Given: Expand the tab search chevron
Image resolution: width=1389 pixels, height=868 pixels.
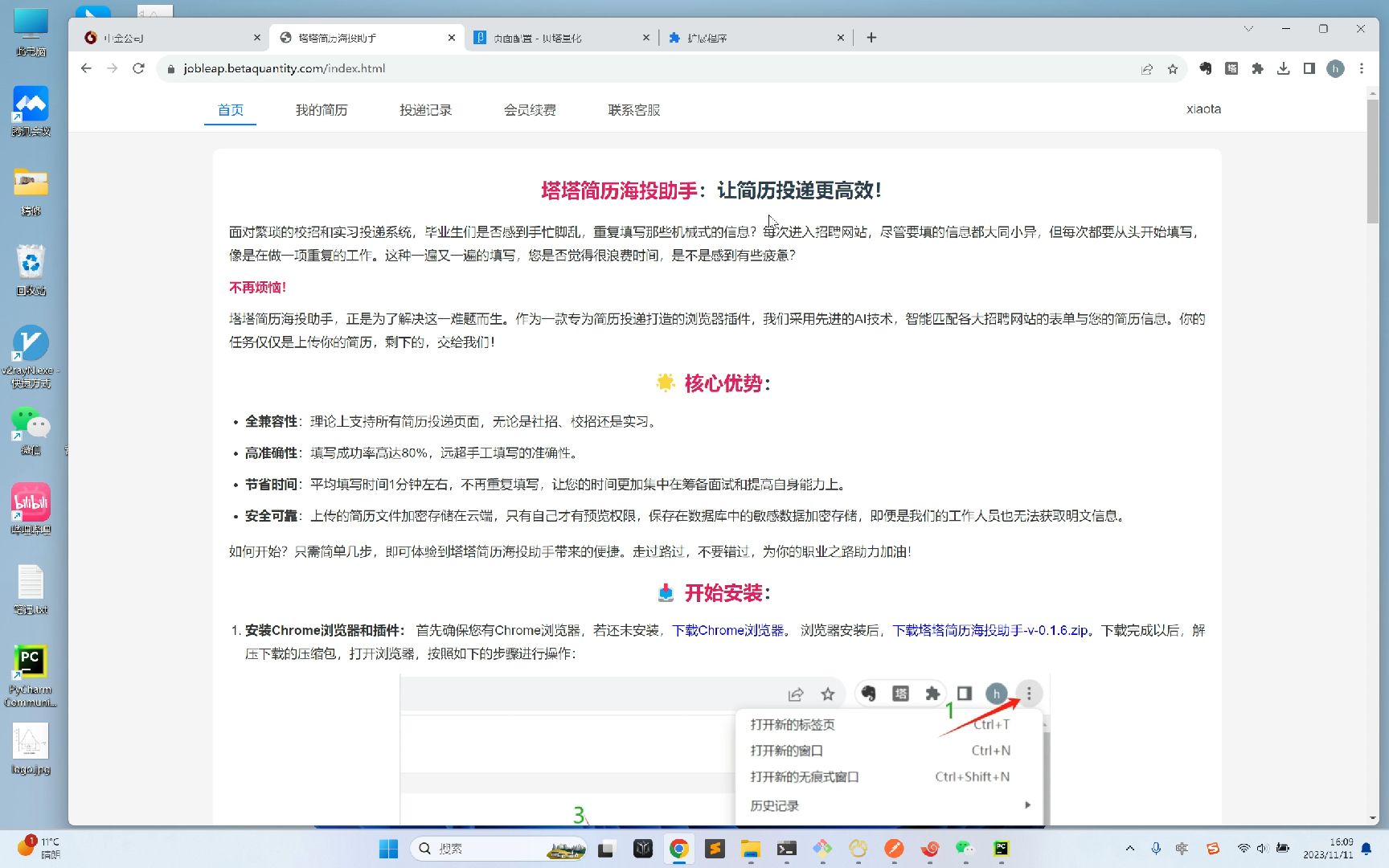Looking at the screenshot, I should click(1248, 29).
